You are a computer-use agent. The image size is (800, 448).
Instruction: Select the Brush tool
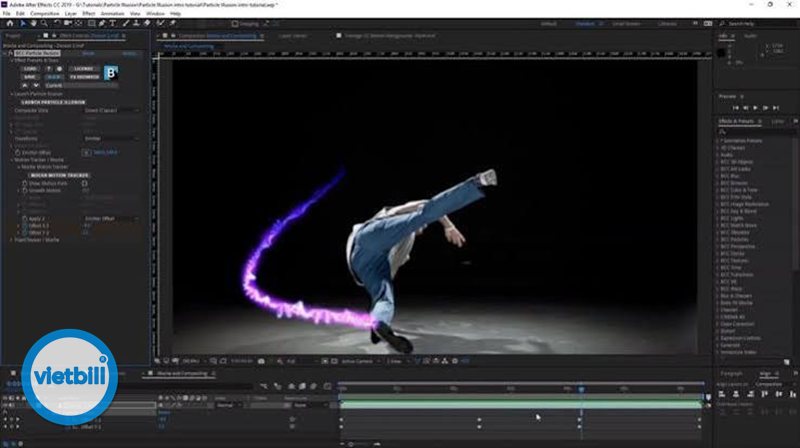[x=126, y=23]
